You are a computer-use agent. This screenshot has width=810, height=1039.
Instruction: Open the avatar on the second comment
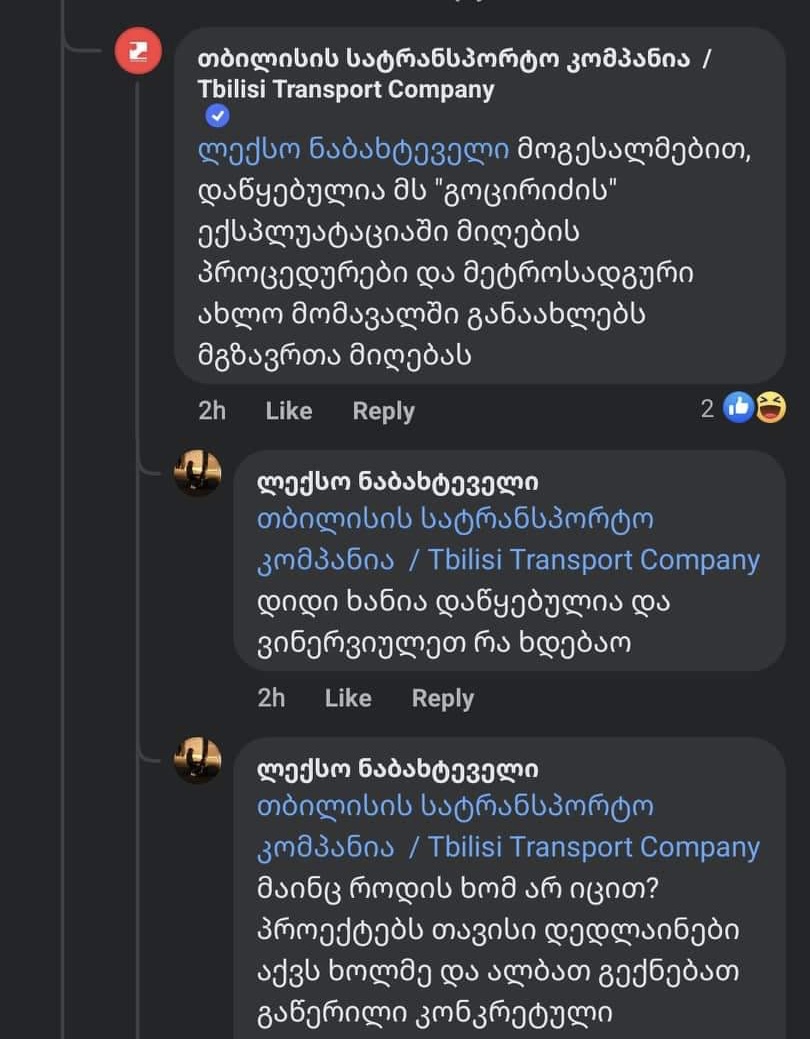[198, 472]
